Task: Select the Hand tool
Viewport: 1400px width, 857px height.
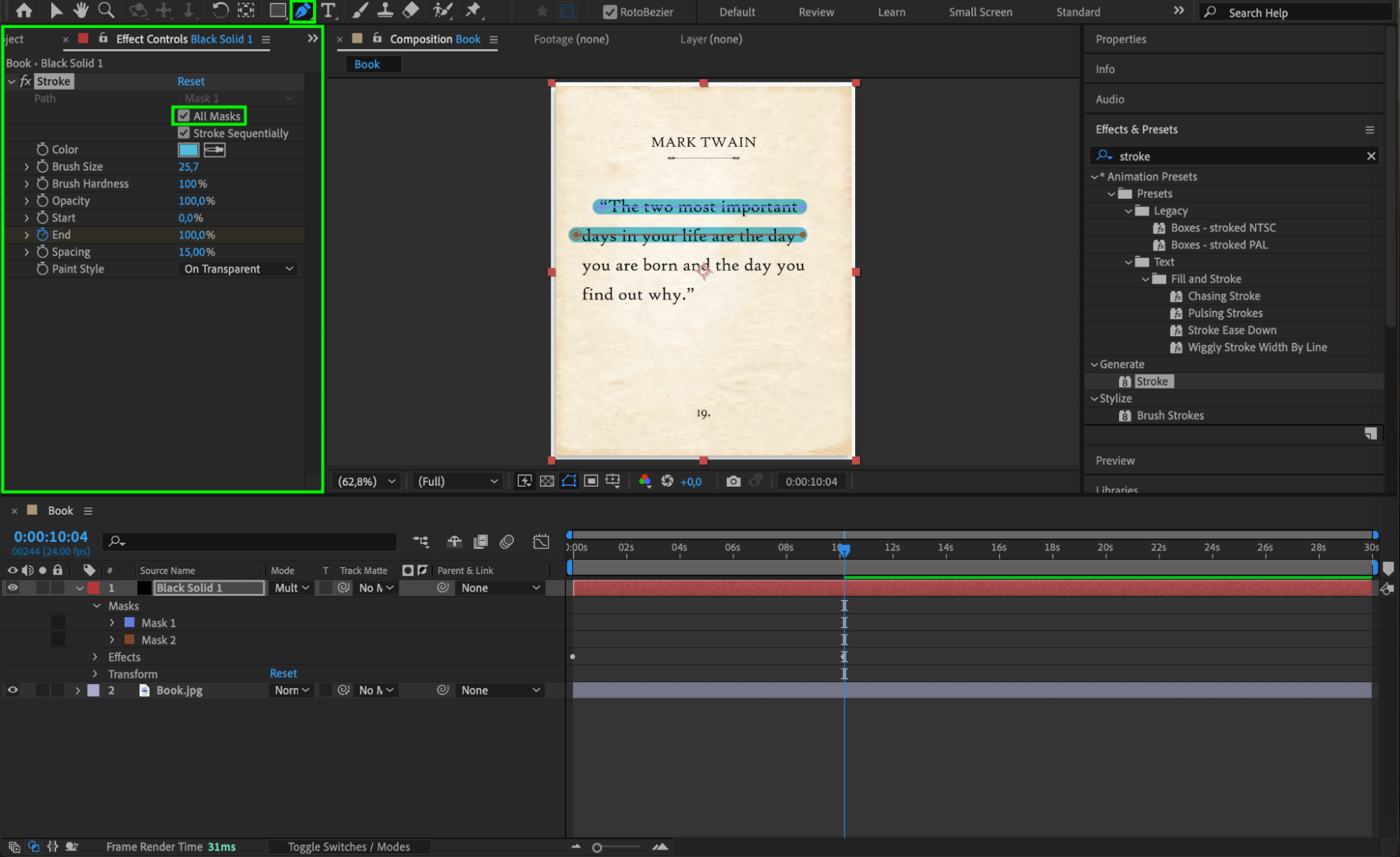Action: point(81,11)
